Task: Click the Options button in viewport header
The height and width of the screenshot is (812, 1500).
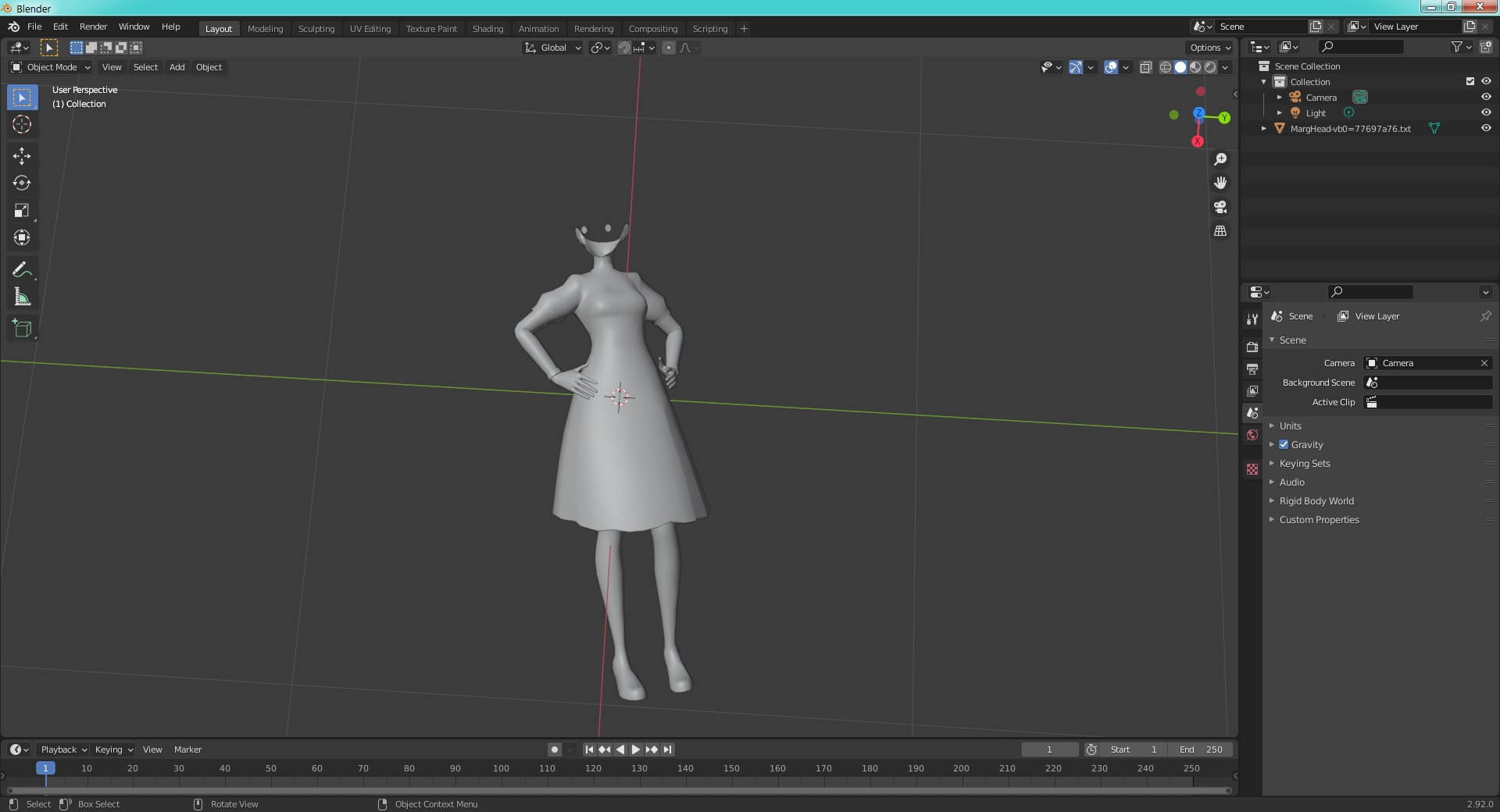Action: pyautogui.click(x=1209, y=48)
